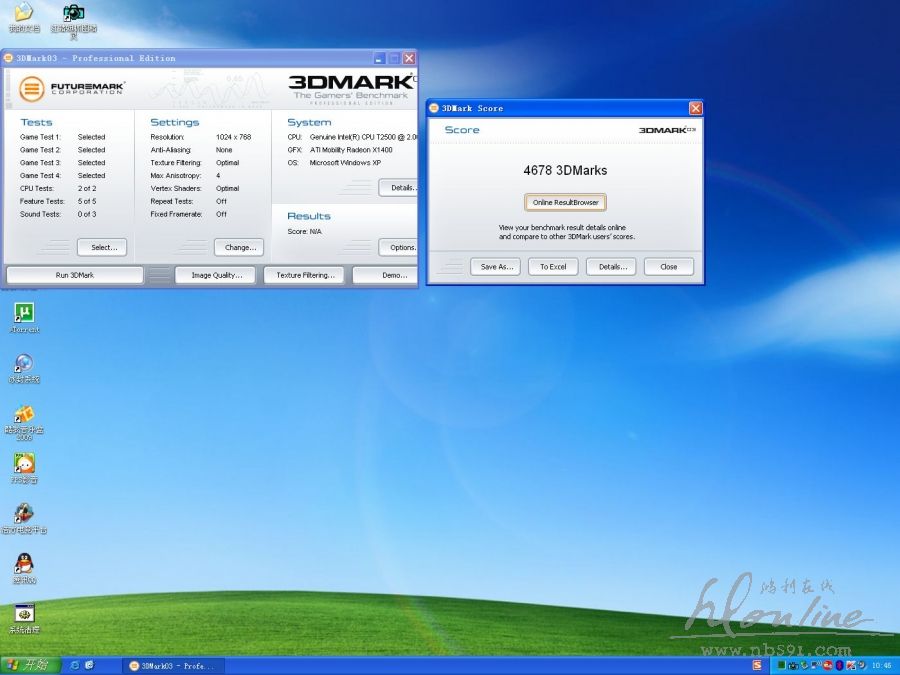Open the tests Select... dialog

(102, 247)
